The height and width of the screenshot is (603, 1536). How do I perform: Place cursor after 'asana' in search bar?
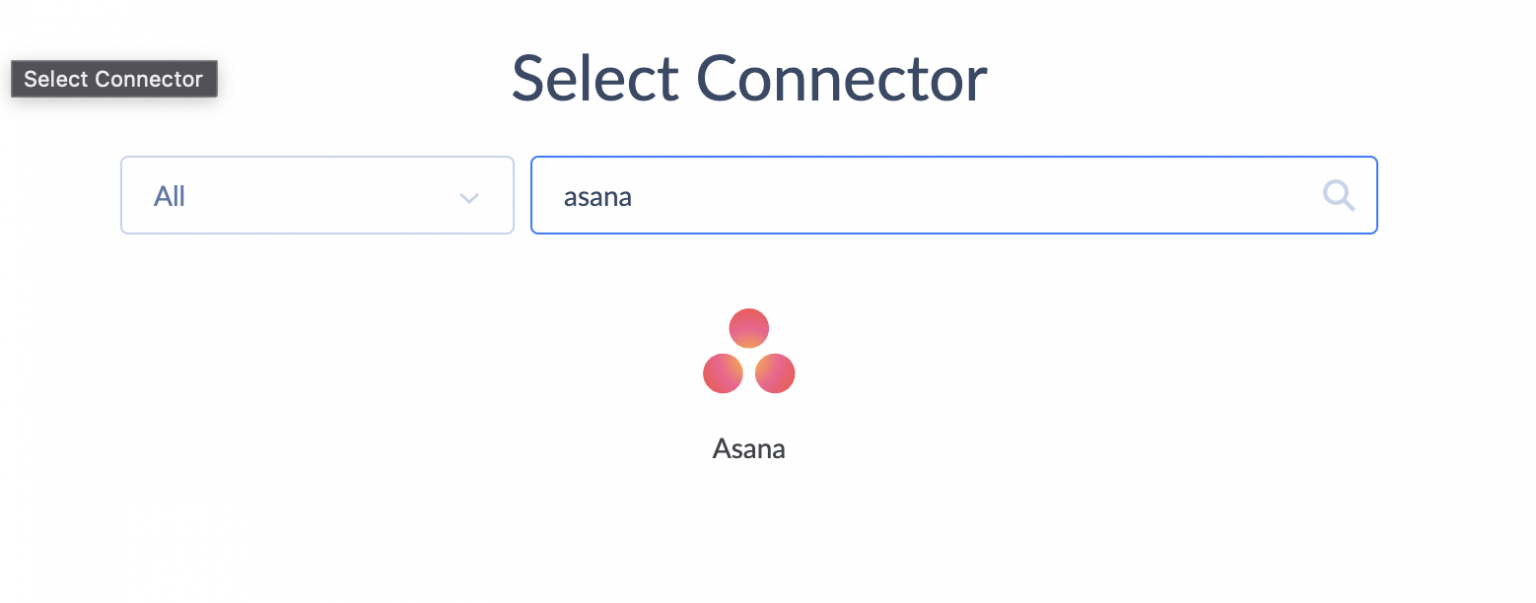635,197
